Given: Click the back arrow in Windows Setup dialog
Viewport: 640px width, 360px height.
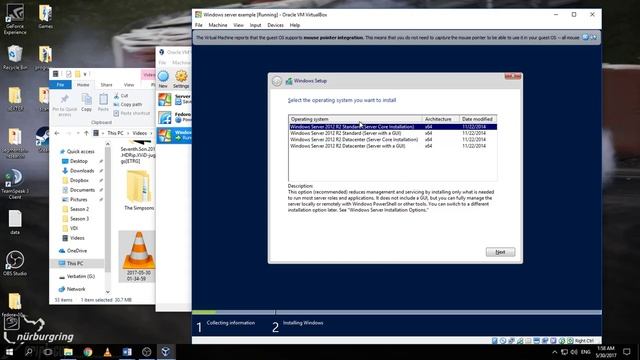Looking at the screenshot, I should 277,81.
